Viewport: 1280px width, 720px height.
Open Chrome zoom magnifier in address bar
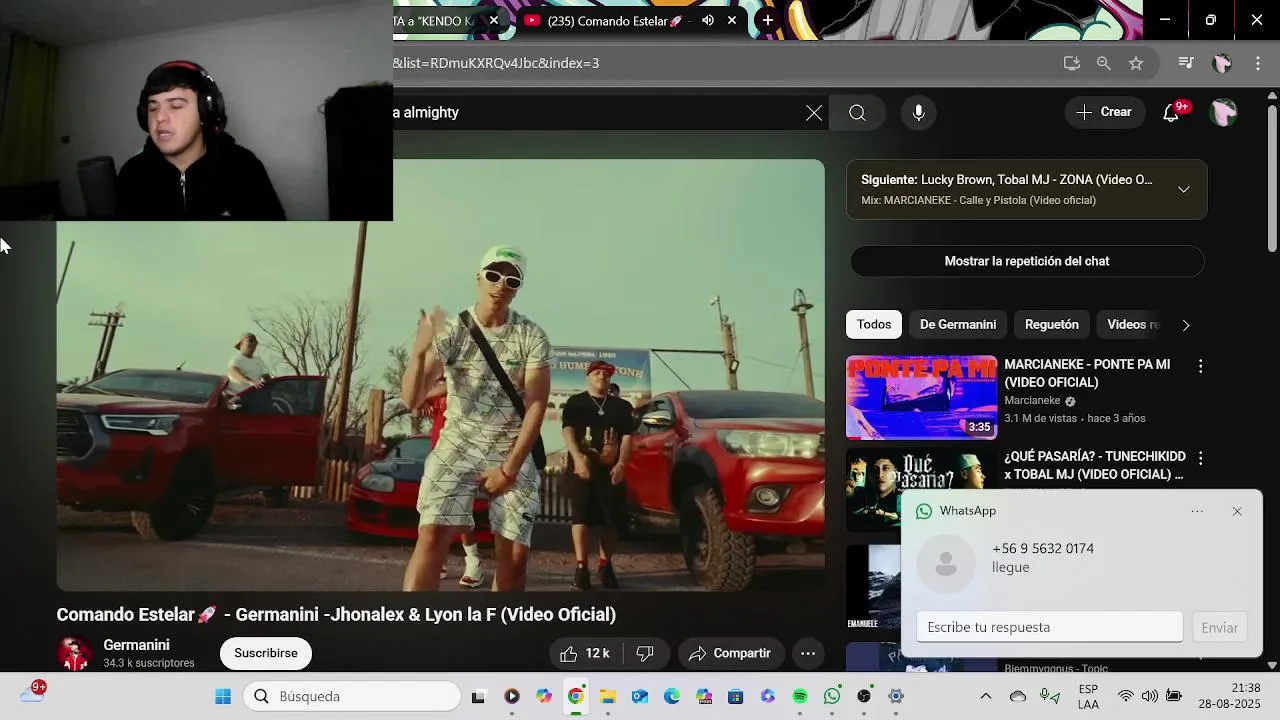pos(1103,63)
